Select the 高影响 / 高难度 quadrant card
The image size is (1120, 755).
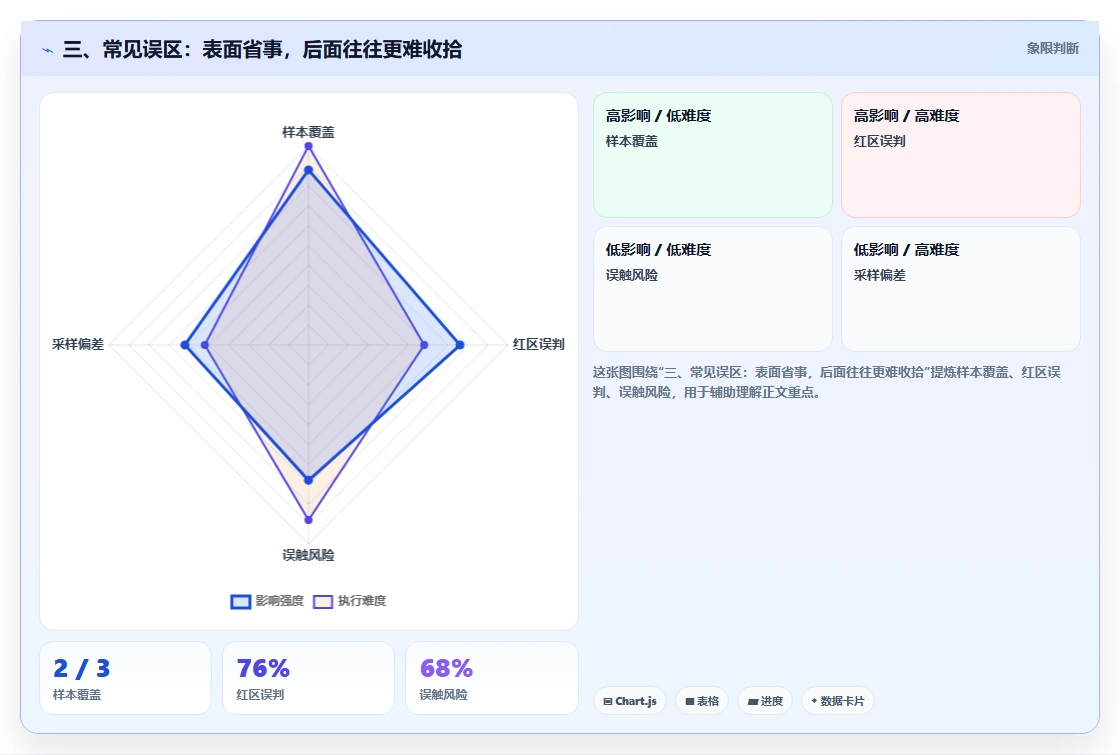(961, 155)
